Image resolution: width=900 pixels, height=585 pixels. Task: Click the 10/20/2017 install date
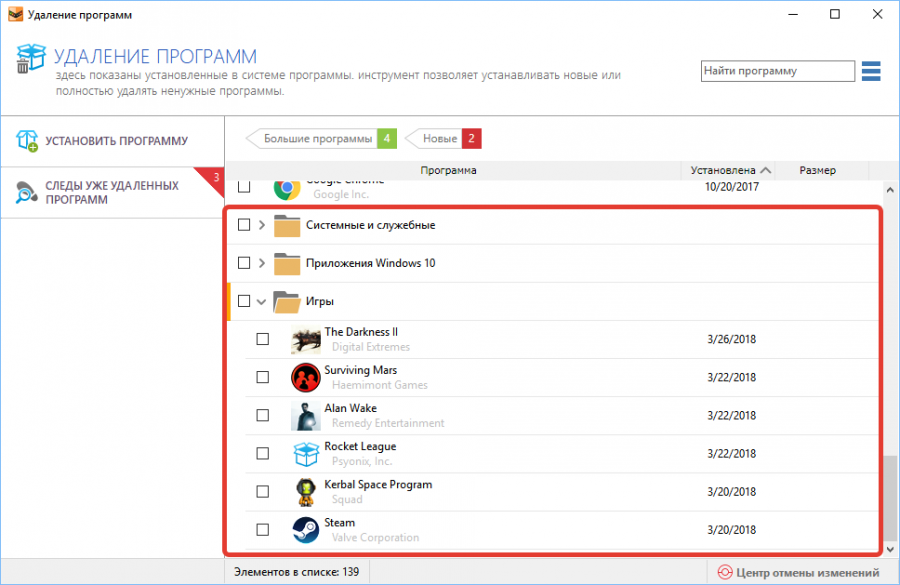point(731,187)
